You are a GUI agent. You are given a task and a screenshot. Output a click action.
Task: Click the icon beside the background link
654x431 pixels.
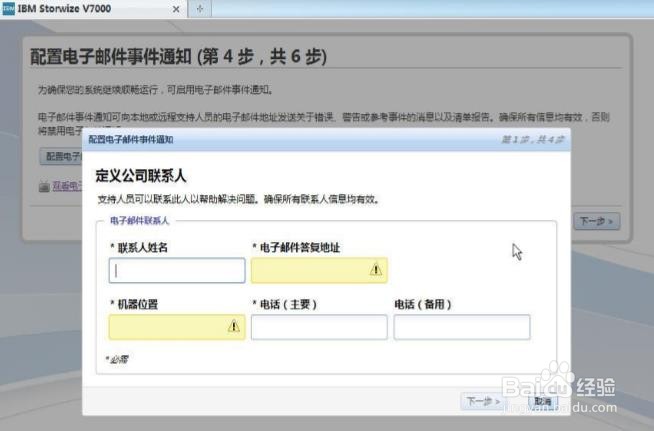[x=44, y=187]
